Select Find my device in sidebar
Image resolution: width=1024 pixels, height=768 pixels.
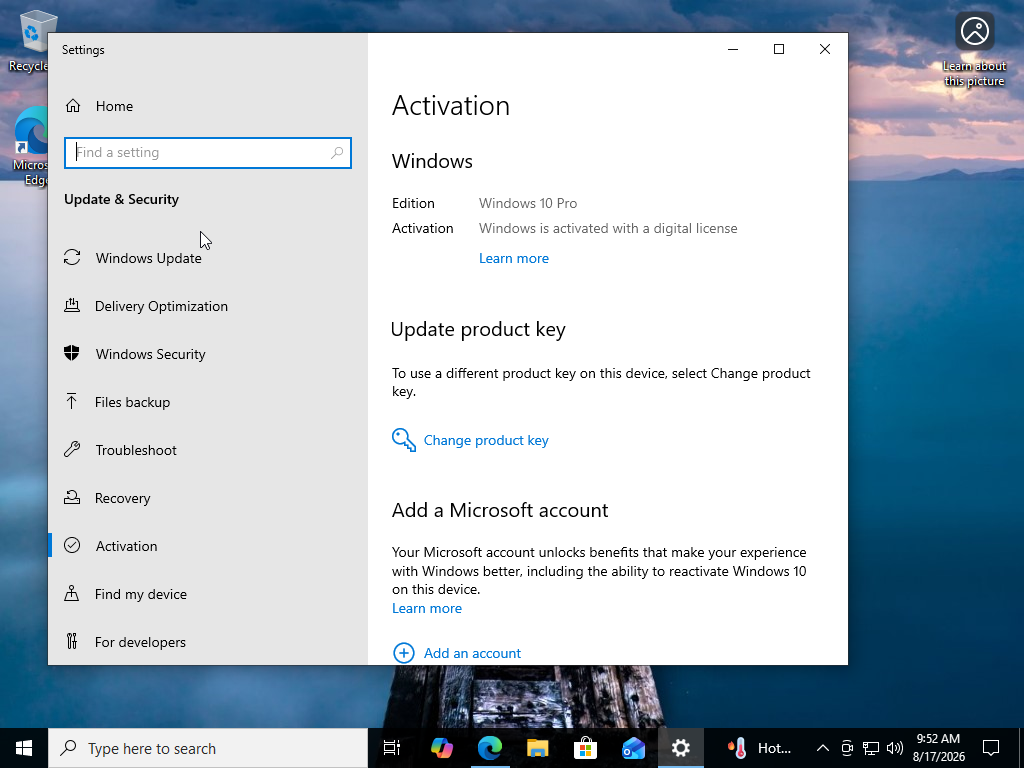pyautogui.click(x=208, y=594)
